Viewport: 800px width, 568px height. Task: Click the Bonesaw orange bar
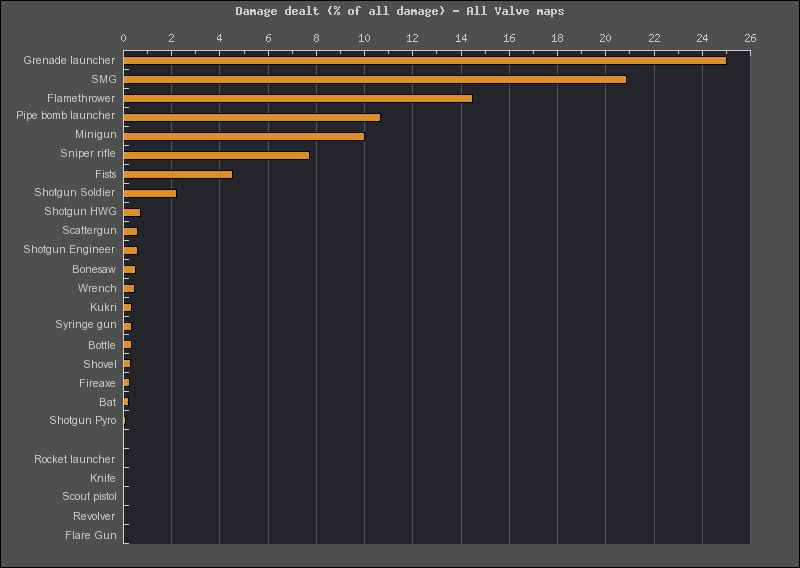(129, 269)
